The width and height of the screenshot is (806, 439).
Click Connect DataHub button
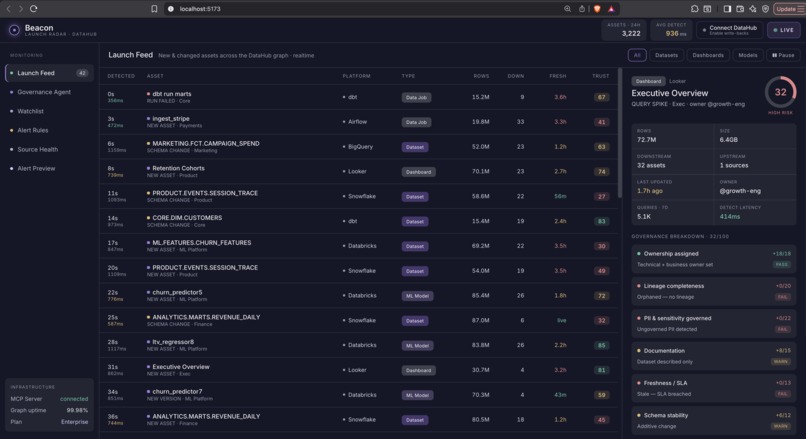[x=729, y=30]
